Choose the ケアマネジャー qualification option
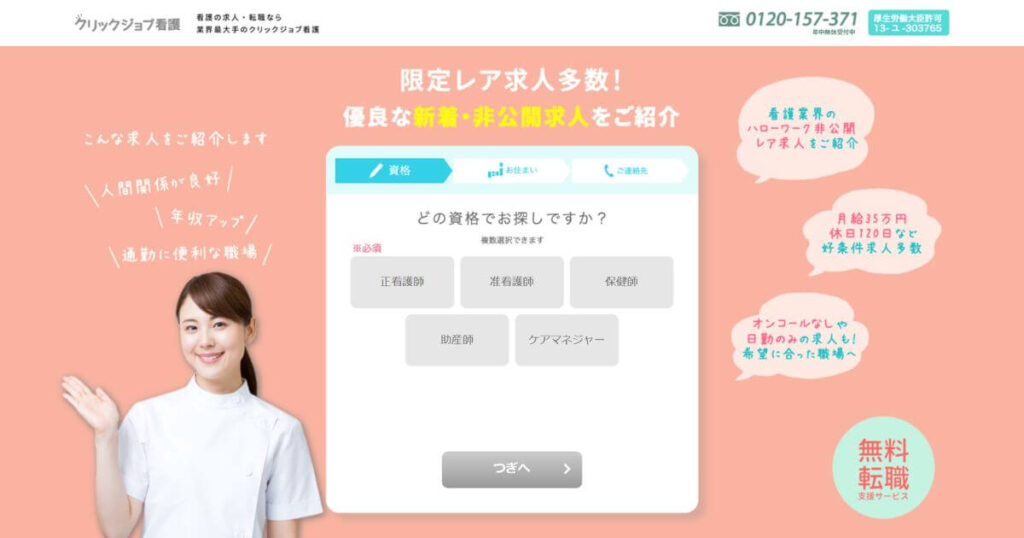 (x=567, y=340)
